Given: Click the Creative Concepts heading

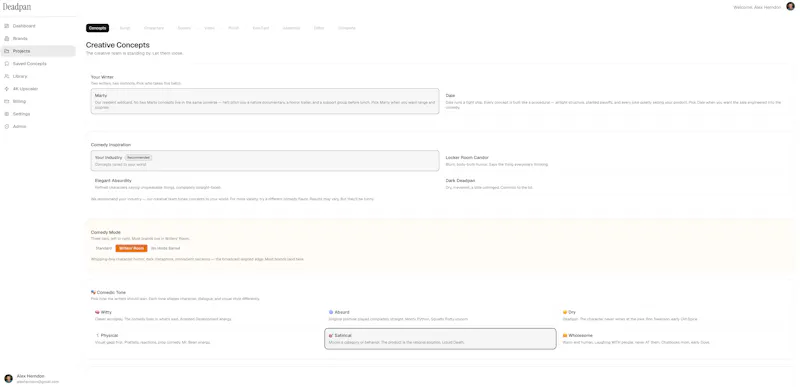Looking at the screenshot, I should (118, 45).
